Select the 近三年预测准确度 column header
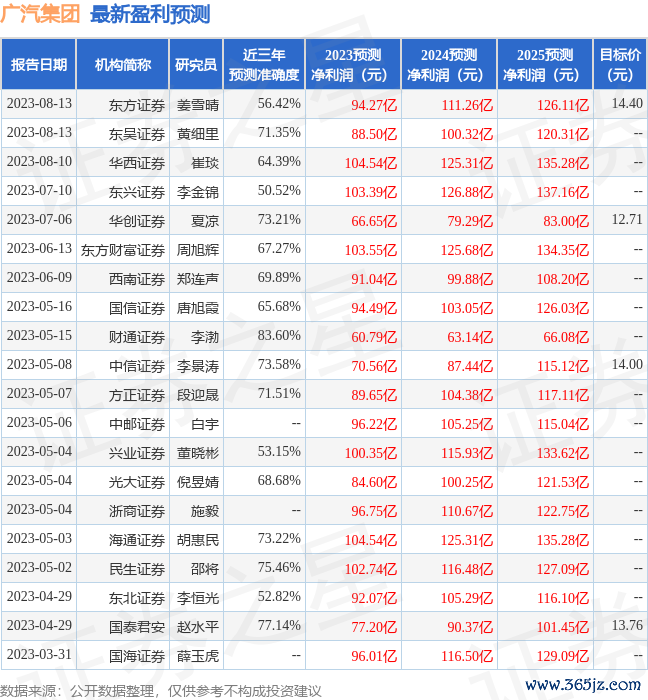 (x=264, y=65)
